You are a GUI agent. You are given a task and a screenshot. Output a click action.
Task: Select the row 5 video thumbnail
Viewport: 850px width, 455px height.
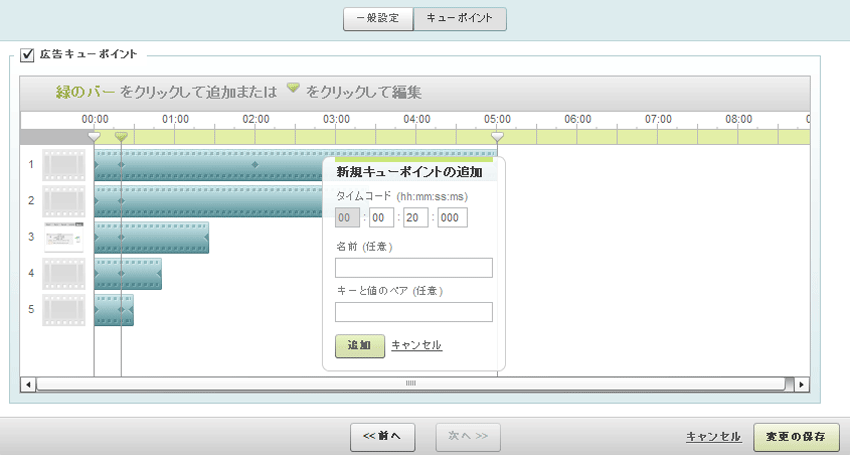pos(64,310)
